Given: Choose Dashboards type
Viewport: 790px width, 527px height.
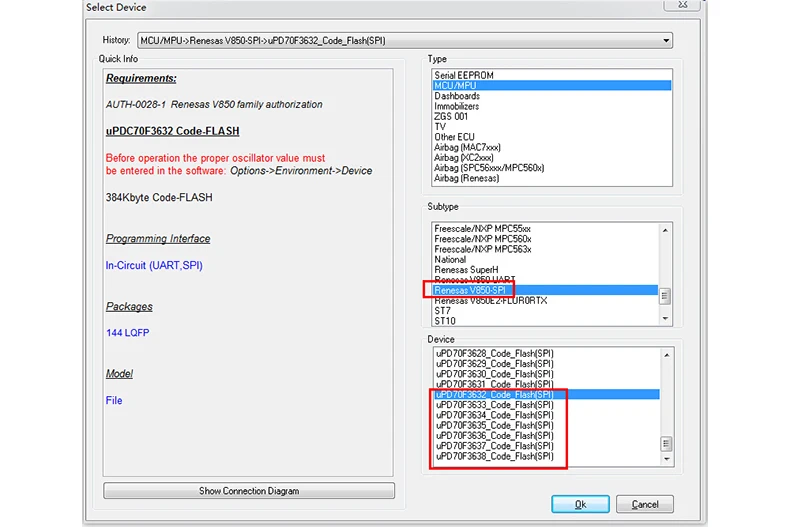Looking at the screenshot, I should [552, 96].
